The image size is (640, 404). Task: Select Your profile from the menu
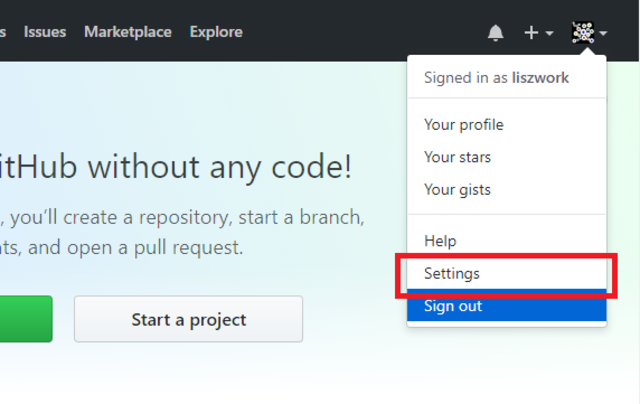coord(507,124)
